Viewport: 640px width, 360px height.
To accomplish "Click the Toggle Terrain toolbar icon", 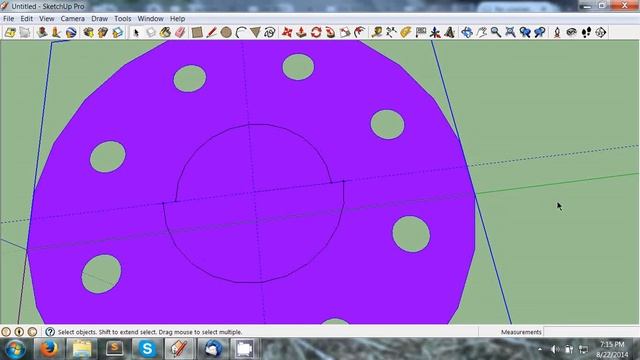I will [x=25, y=32].
